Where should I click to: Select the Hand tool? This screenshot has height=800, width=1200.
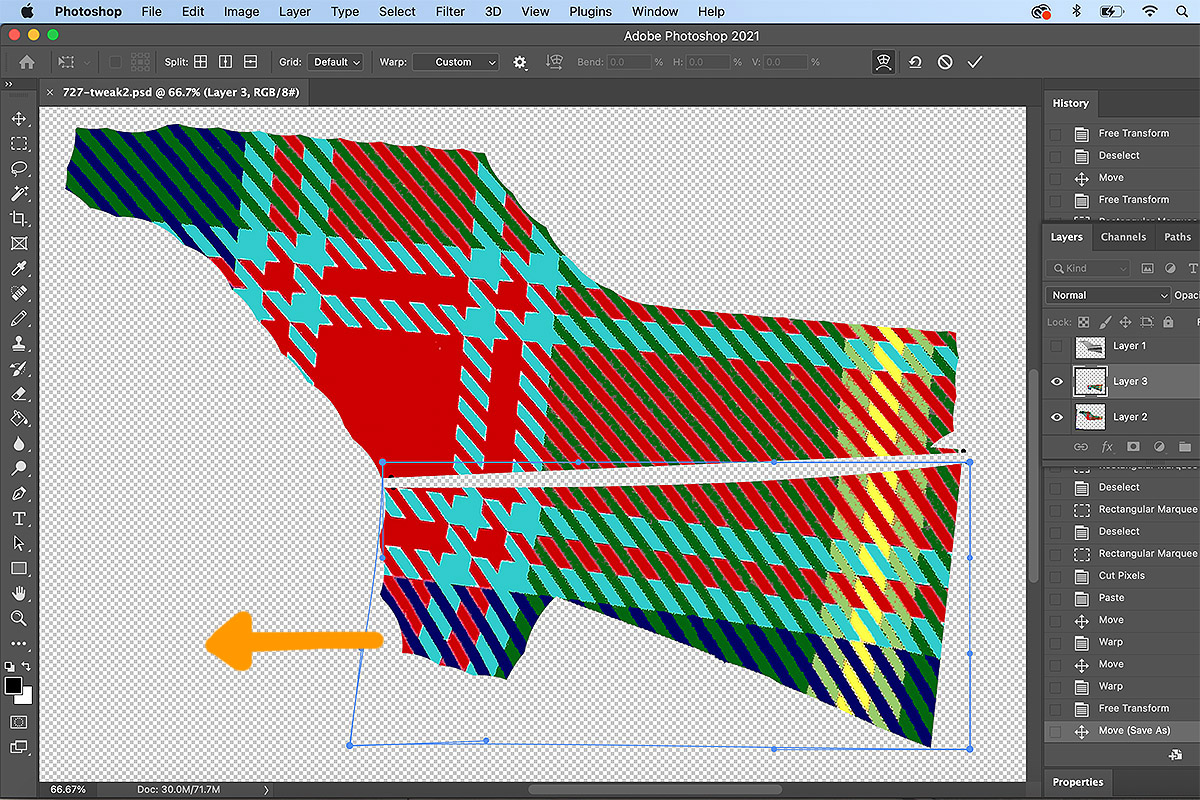click(19, 594)
